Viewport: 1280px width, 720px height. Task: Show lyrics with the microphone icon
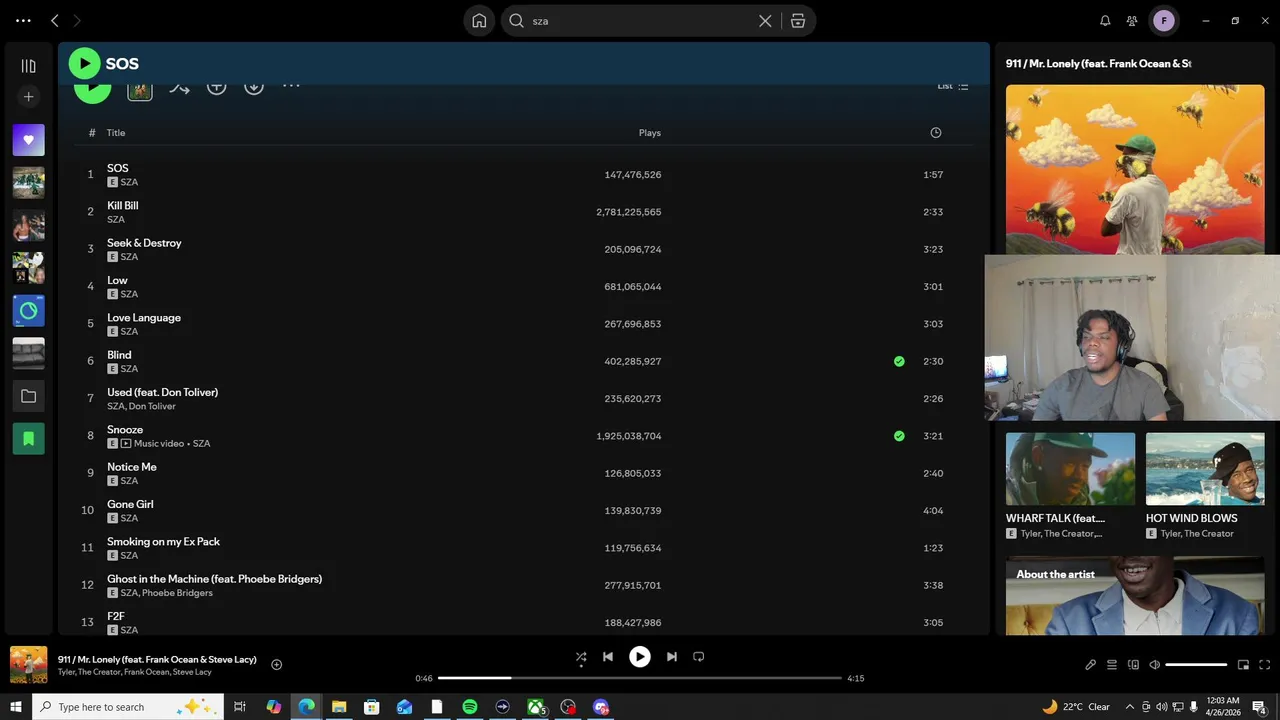pyautogui.click(x=1091, y=665)
